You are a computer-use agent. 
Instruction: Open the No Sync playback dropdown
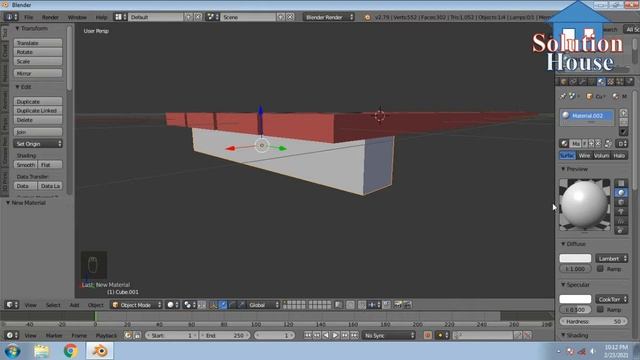point(389,335)
